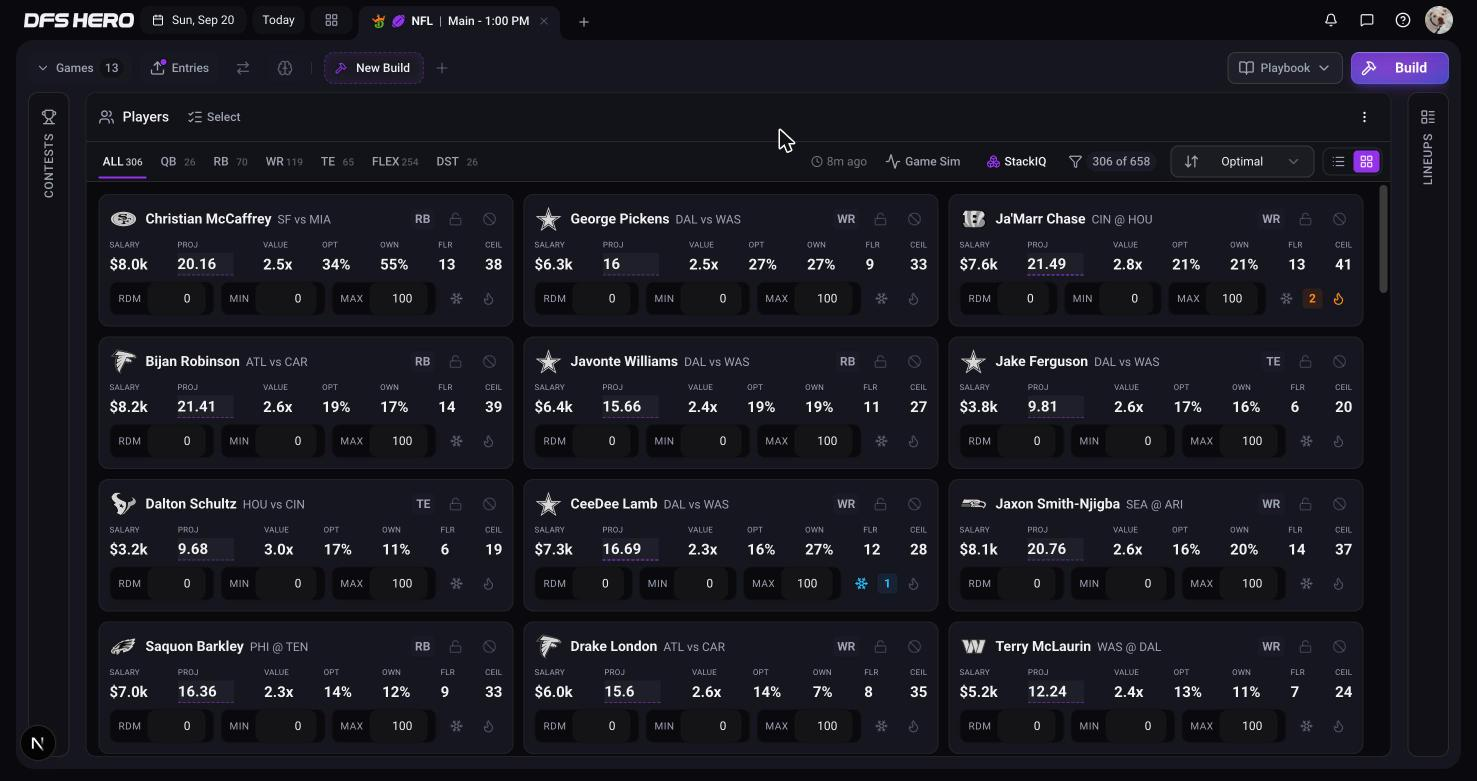Open the slate grid icon beside Today
Viewport: 1477px width, 781px height.
coord(331,20)
